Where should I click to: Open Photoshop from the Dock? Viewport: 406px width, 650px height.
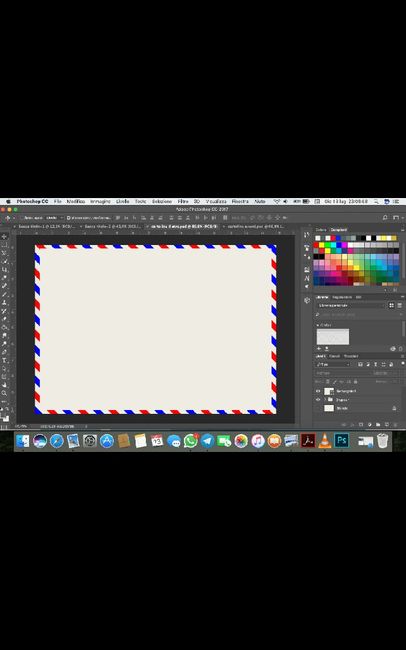342,440
